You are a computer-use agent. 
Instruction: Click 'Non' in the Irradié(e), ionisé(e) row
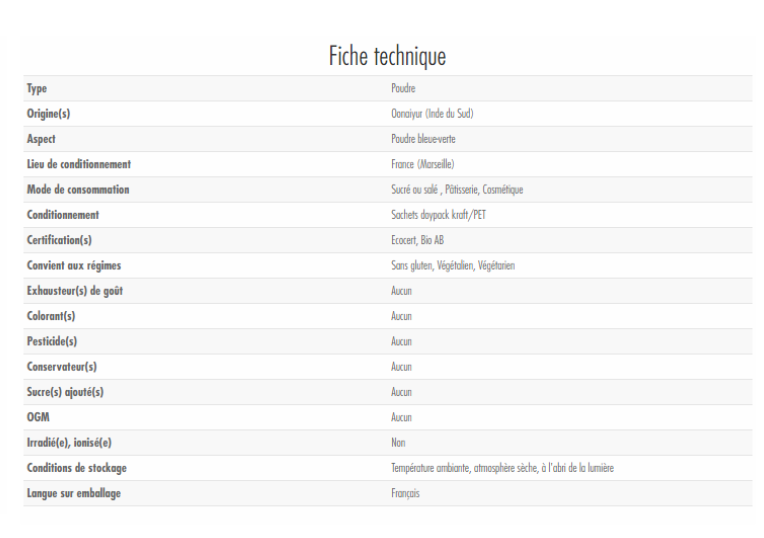[398, 443]
